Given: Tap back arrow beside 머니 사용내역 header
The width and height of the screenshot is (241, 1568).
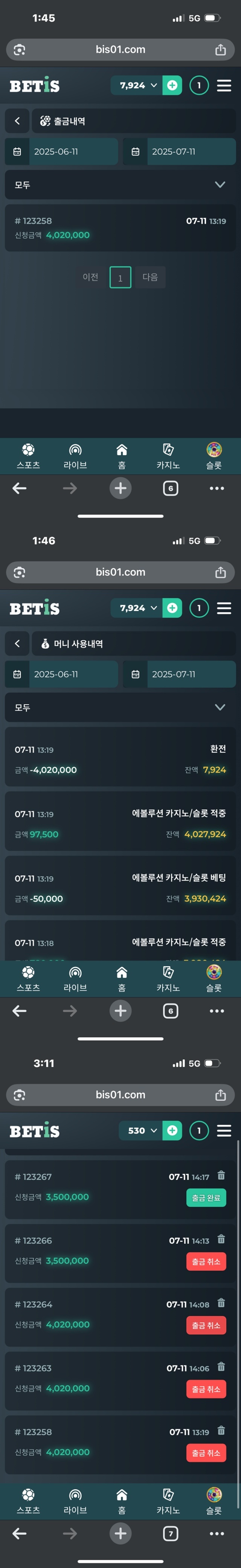Looking at the screenshot, I should pyautogui.click(x=17, y=644).
